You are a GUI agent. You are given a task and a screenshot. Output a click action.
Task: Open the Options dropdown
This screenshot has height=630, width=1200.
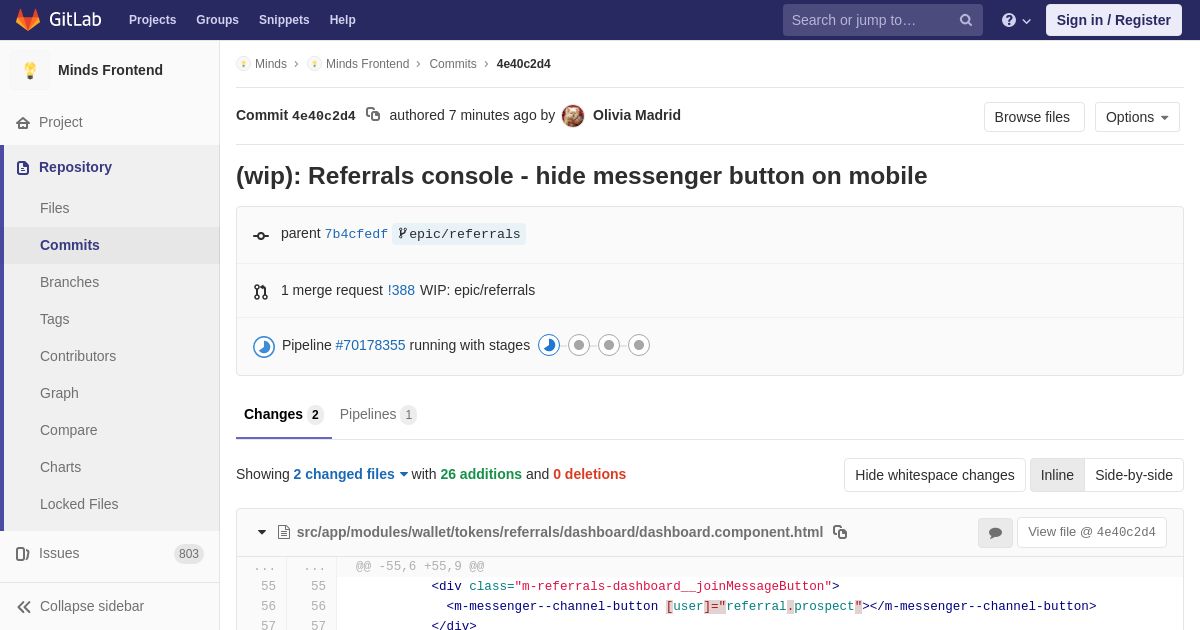(1137, 117)
